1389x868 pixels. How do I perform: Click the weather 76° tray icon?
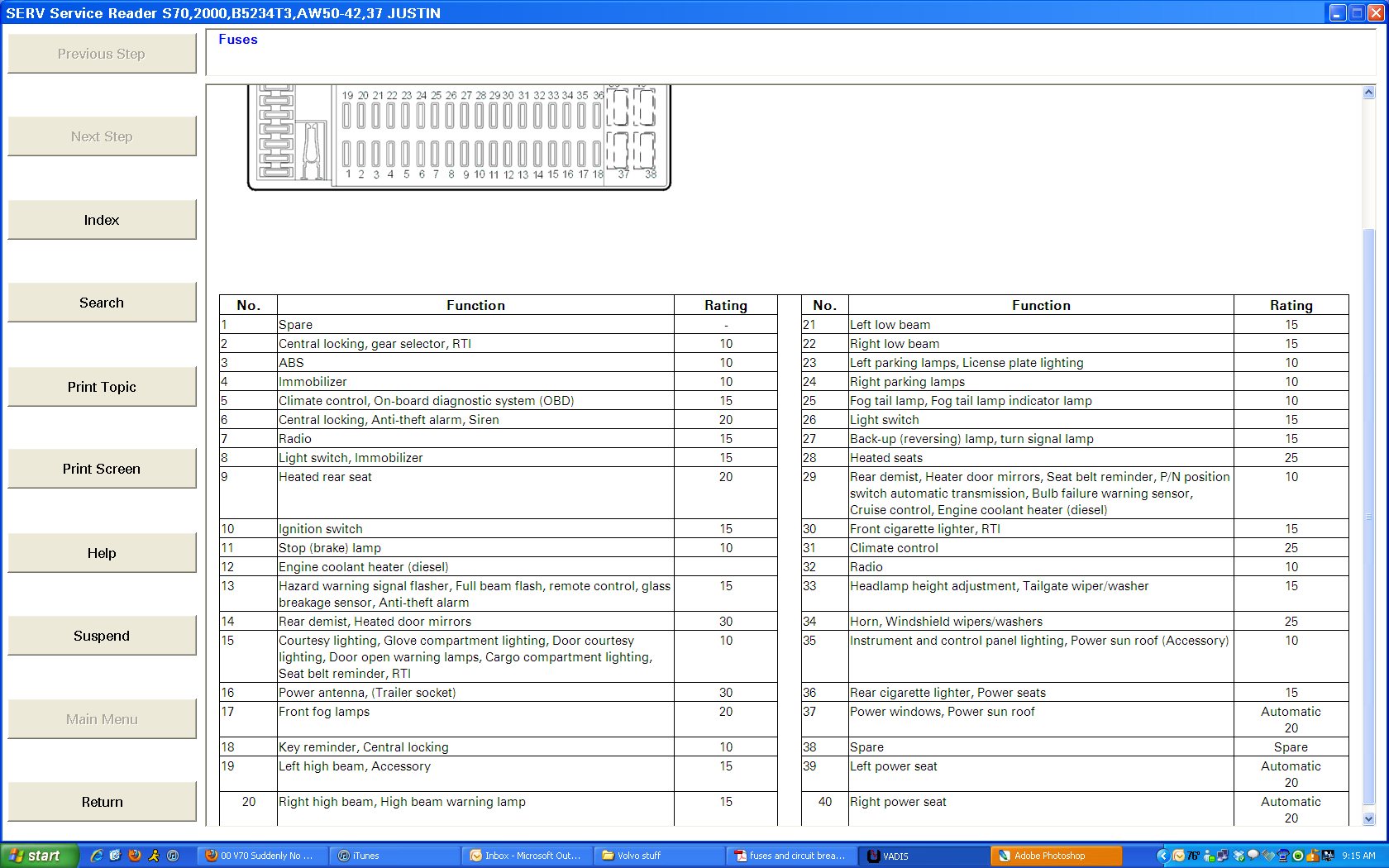1193,856
